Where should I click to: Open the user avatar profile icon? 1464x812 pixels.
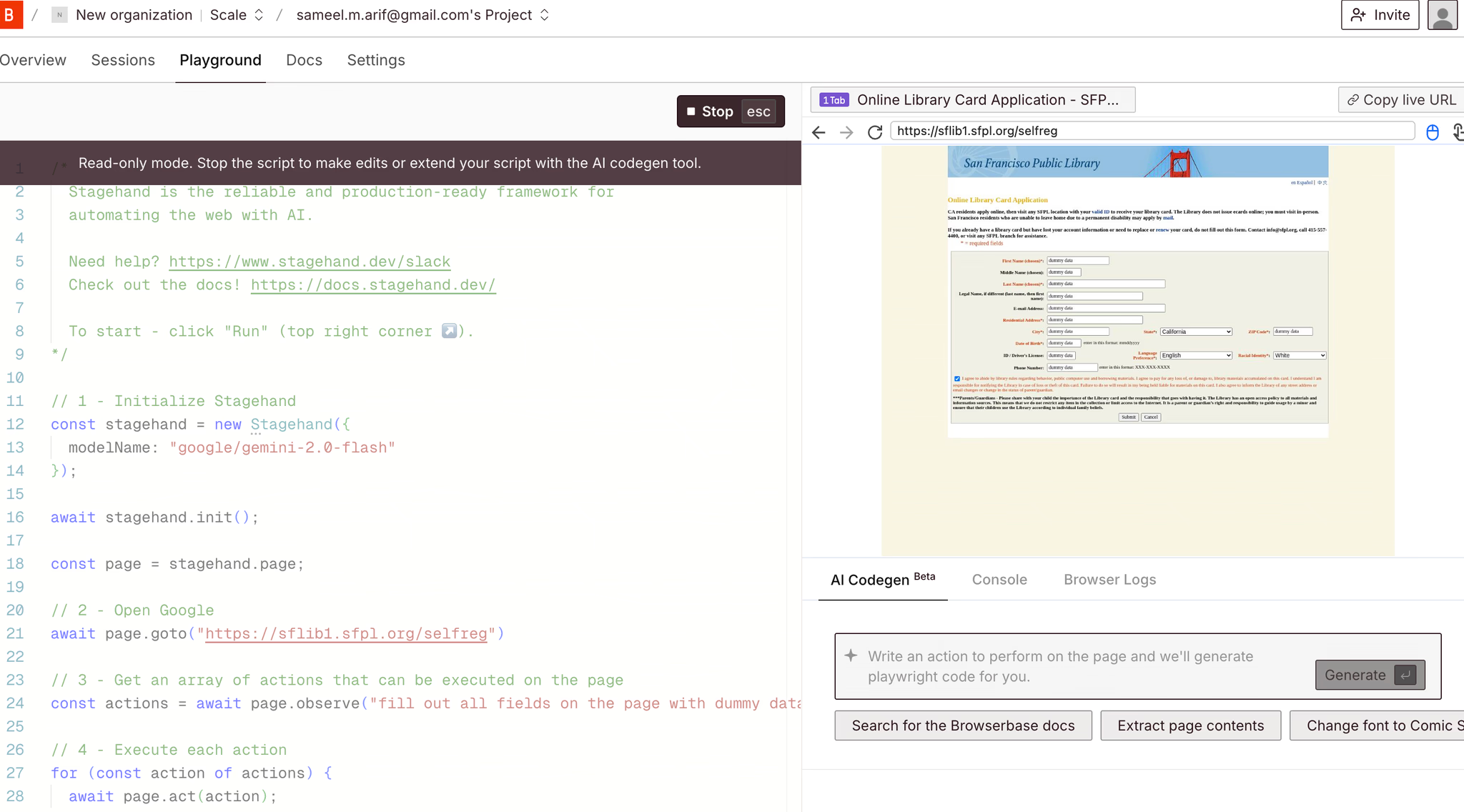coord(1442,15)
